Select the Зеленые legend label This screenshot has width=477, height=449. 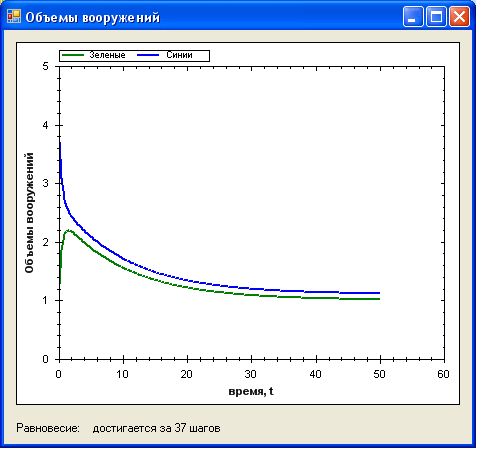click(107, 55)
